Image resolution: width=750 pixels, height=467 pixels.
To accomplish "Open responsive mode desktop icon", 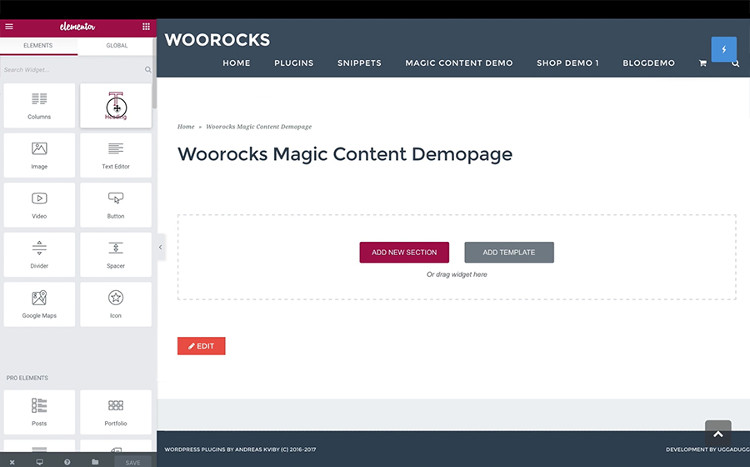I will pyautogui.click(x=40, y=462).
